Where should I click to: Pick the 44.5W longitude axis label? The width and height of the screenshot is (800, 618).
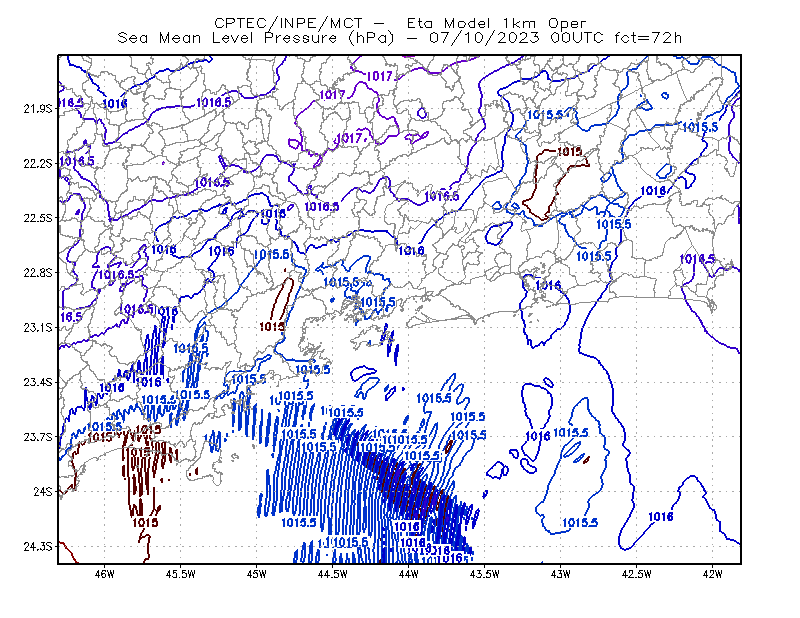point(333,574)
